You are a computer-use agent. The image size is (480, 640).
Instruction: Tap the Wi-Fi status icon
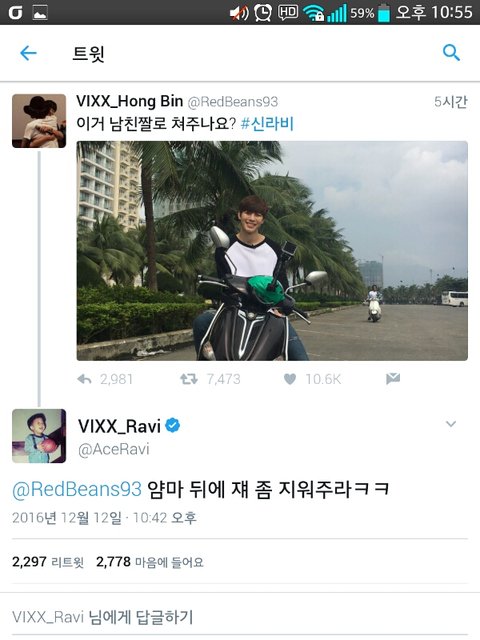313,13
